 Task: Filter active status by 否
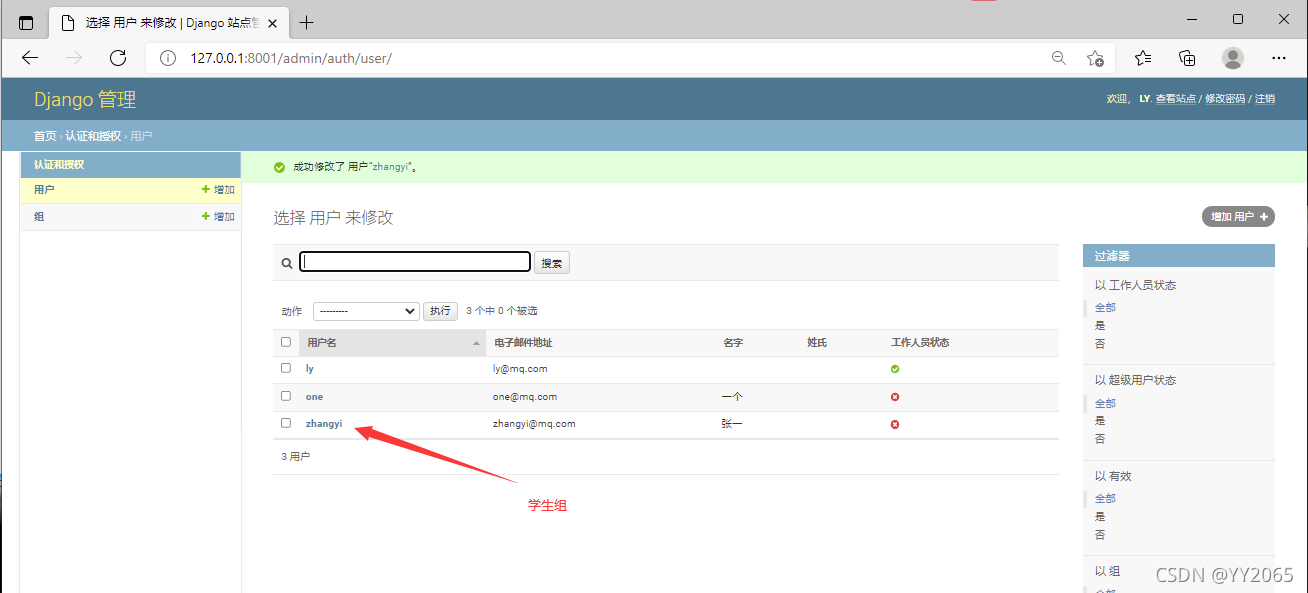coord(1100,534)
